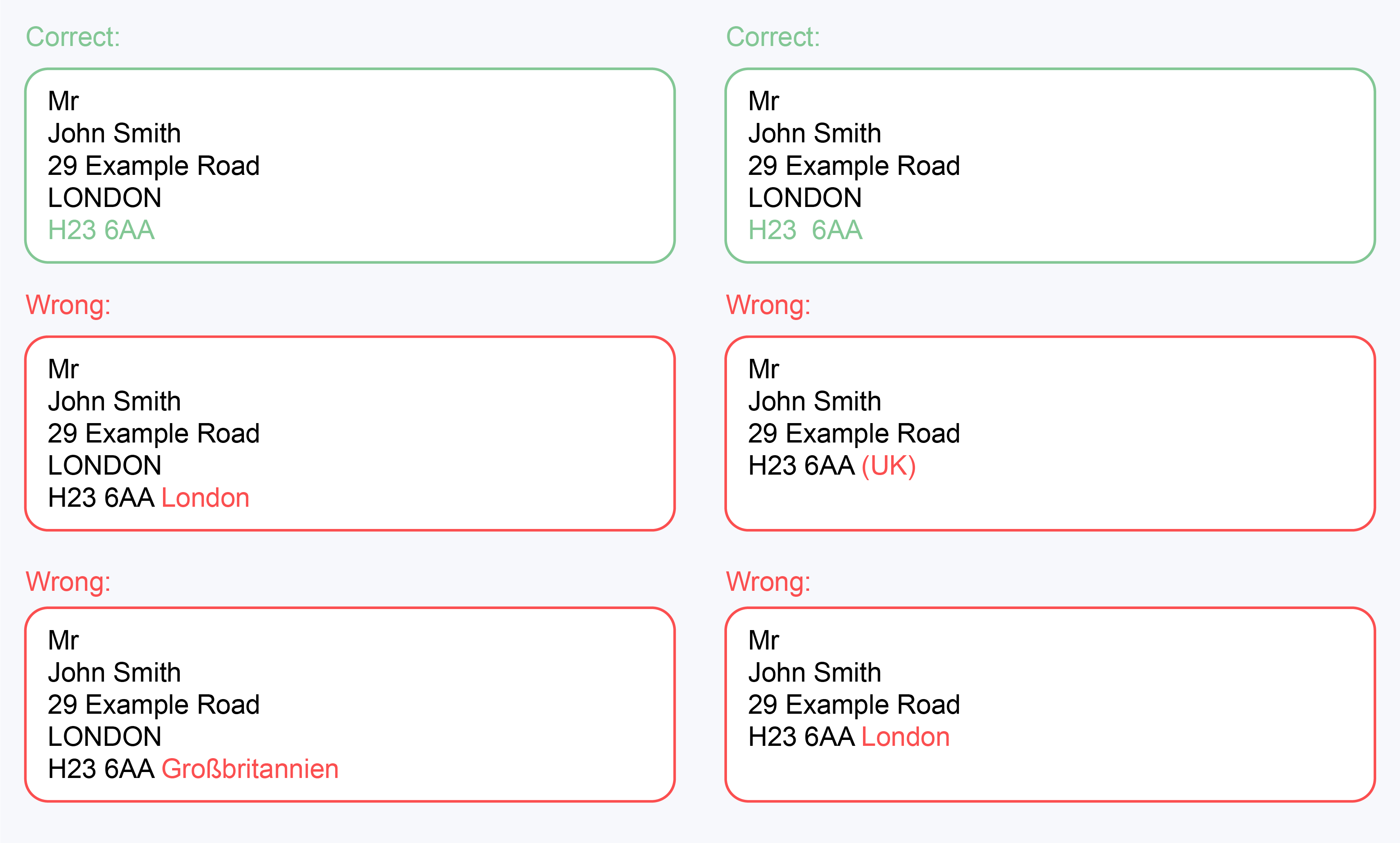
Task: Click '29 Example Road' in the top-left box
Action: [x=153, y=166]
